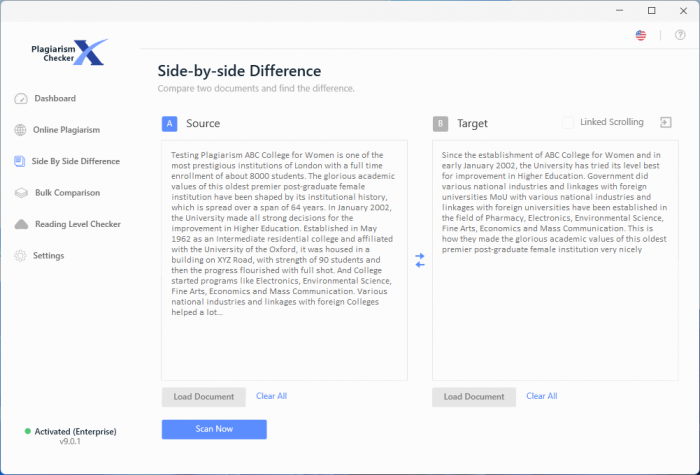Click the Source 'A' badge icon
This screenshot has width=700, height=475.
[x=170, y=124]
